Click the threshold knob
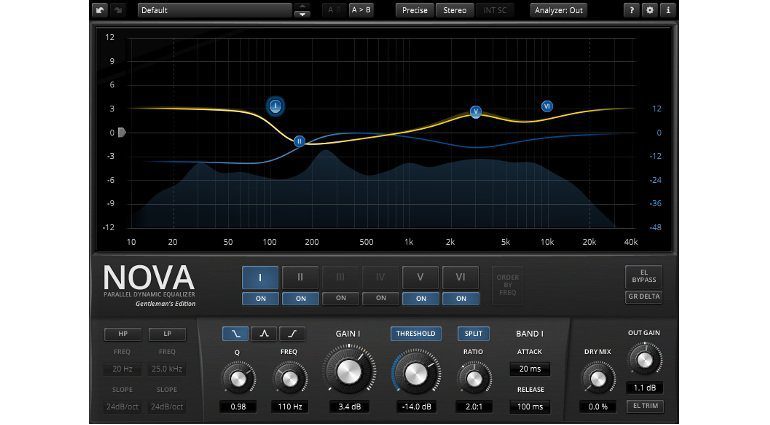The image size is (770, 425). 416,374
